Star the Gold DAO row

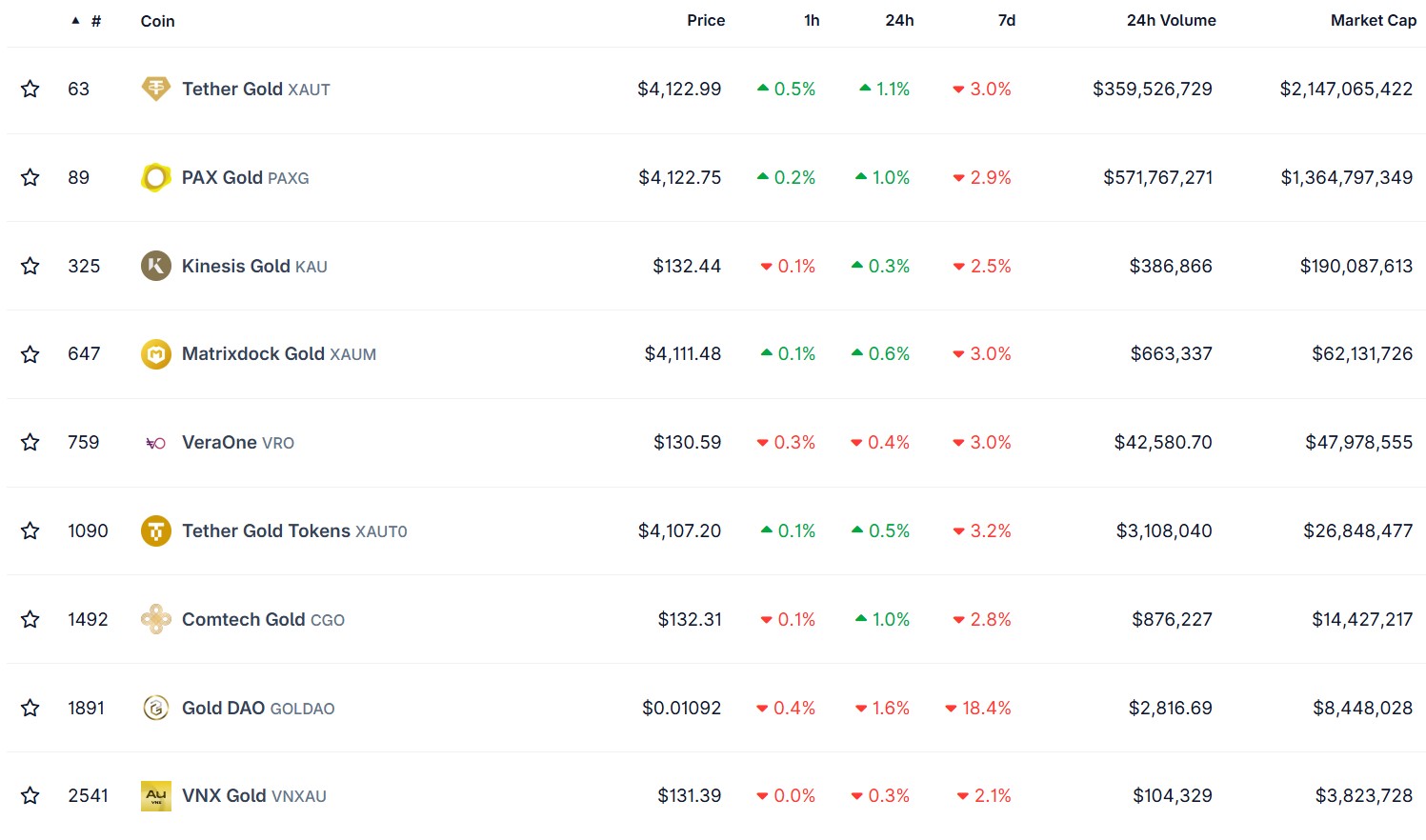click(x=30, y=708)
